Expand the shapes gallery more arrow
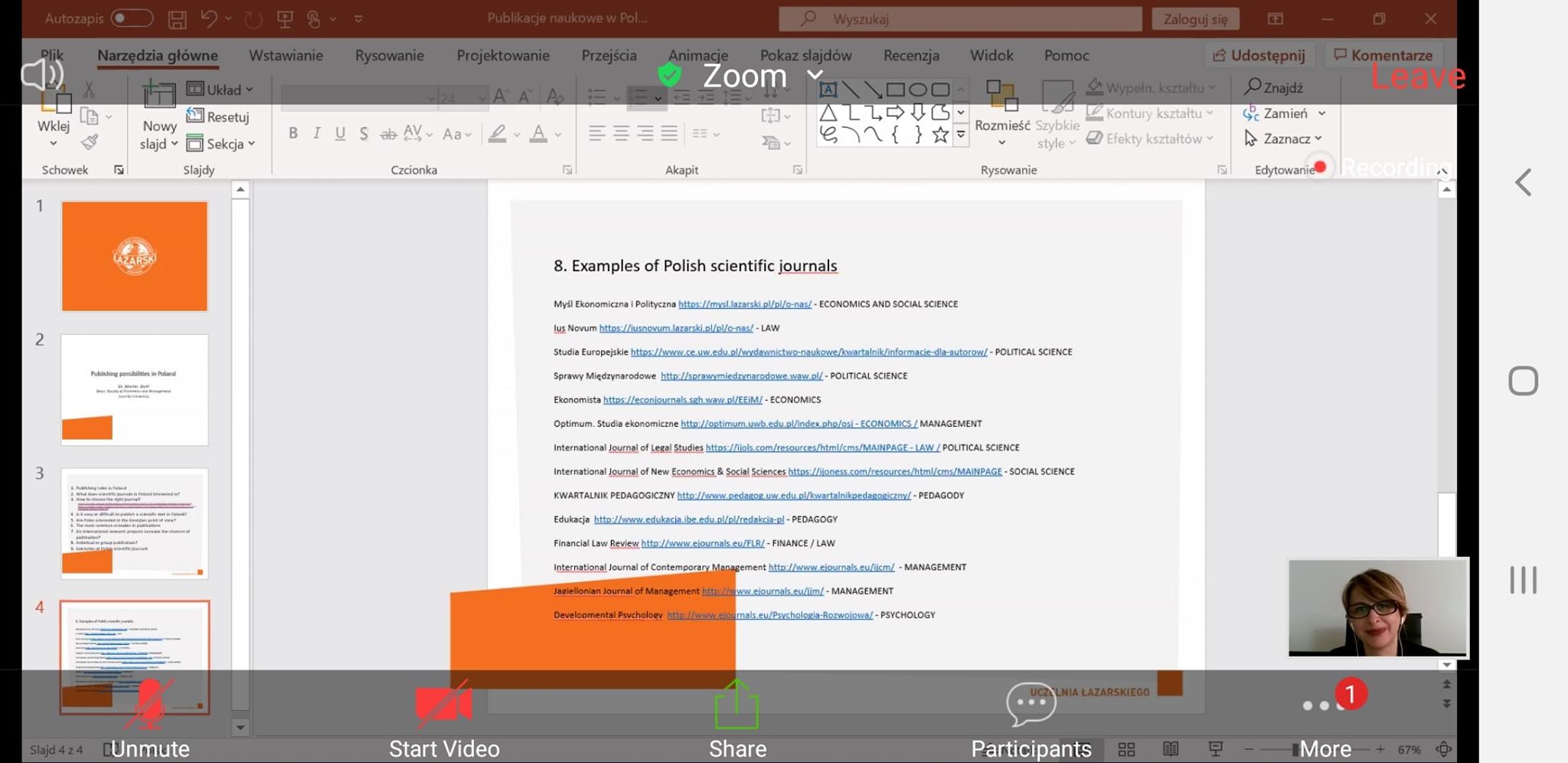The height and width of the screenshot is (763, 1568). 961,135
